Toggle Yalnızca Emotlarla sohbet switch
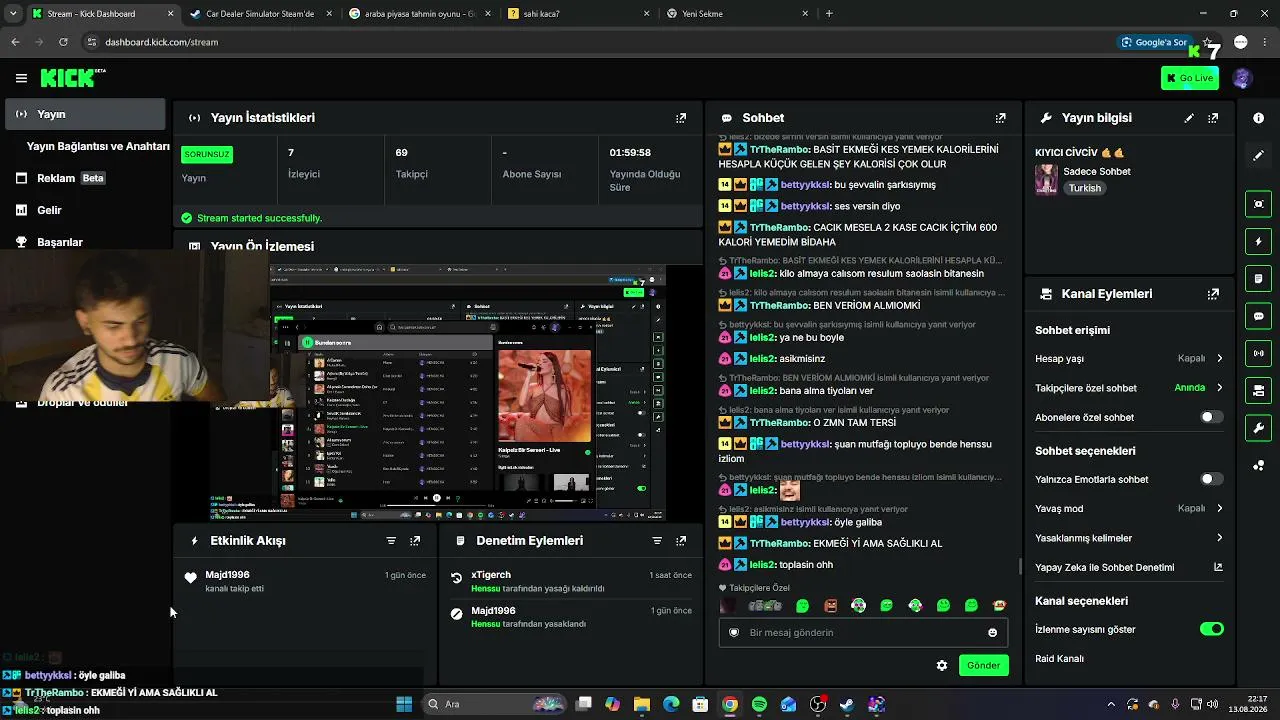Viewport: 1280px width, 720px height. pyautogui.click(x=1211, y=479)
